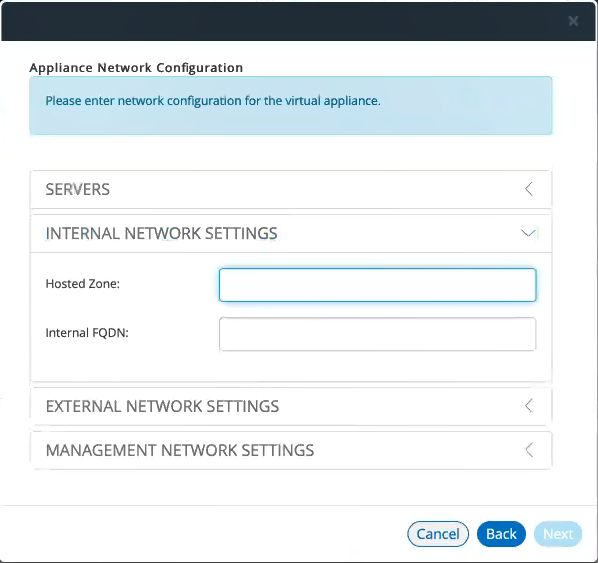Click the disabled Next button
The image size is (598, 563).
tap(558, 534)
